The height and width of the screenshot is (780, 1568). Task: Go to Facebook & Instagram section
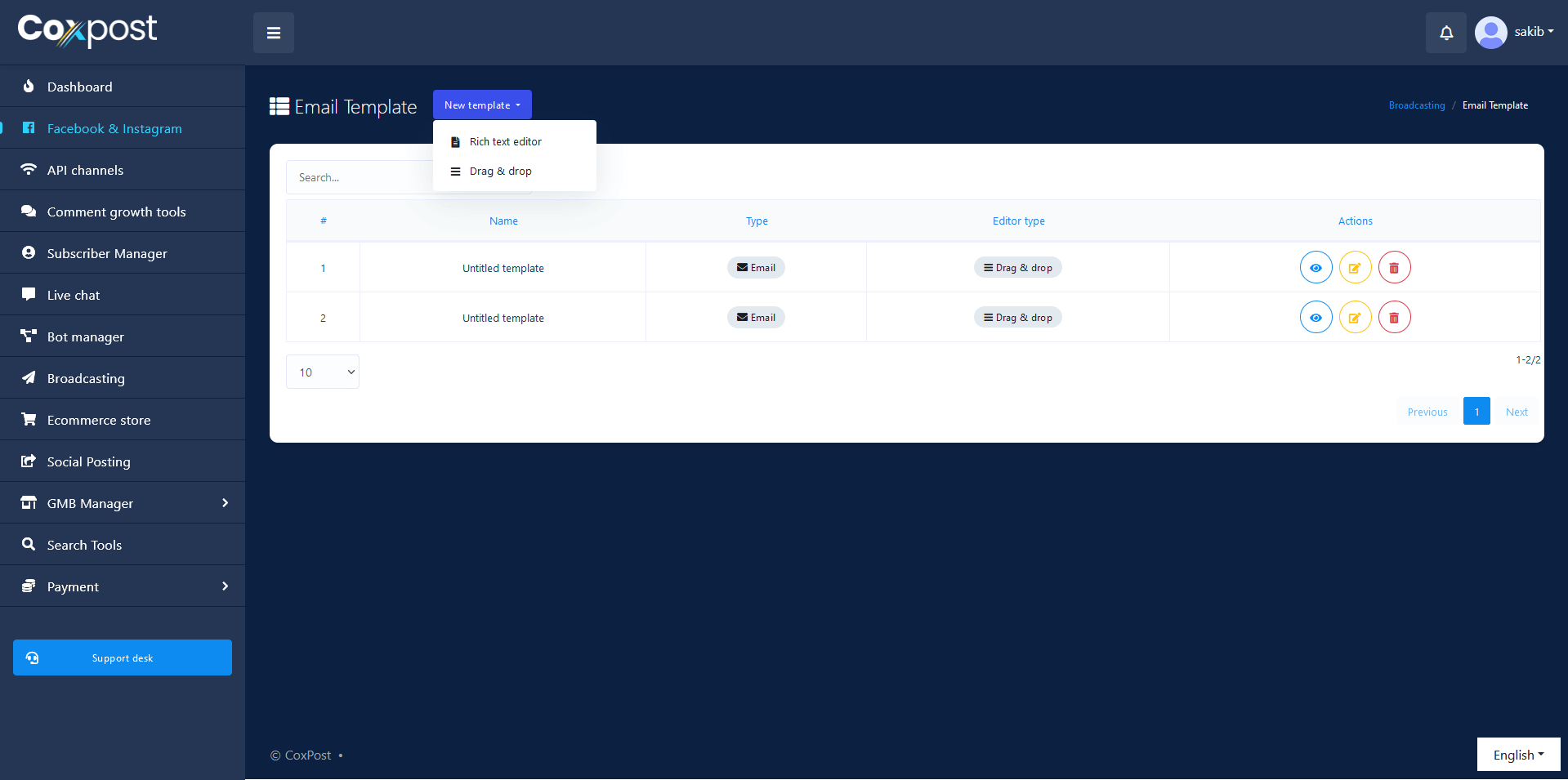[x=123, y=128]
